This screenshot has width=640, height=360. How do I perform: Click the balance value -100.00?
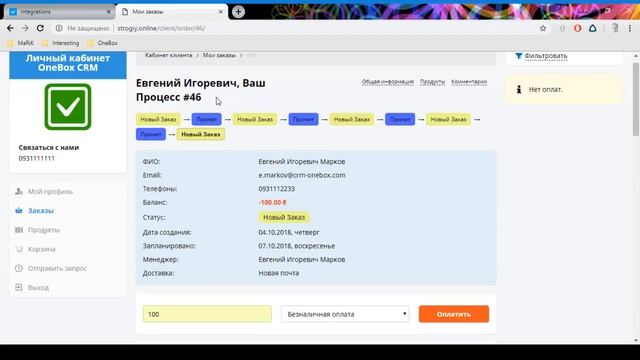272,202
